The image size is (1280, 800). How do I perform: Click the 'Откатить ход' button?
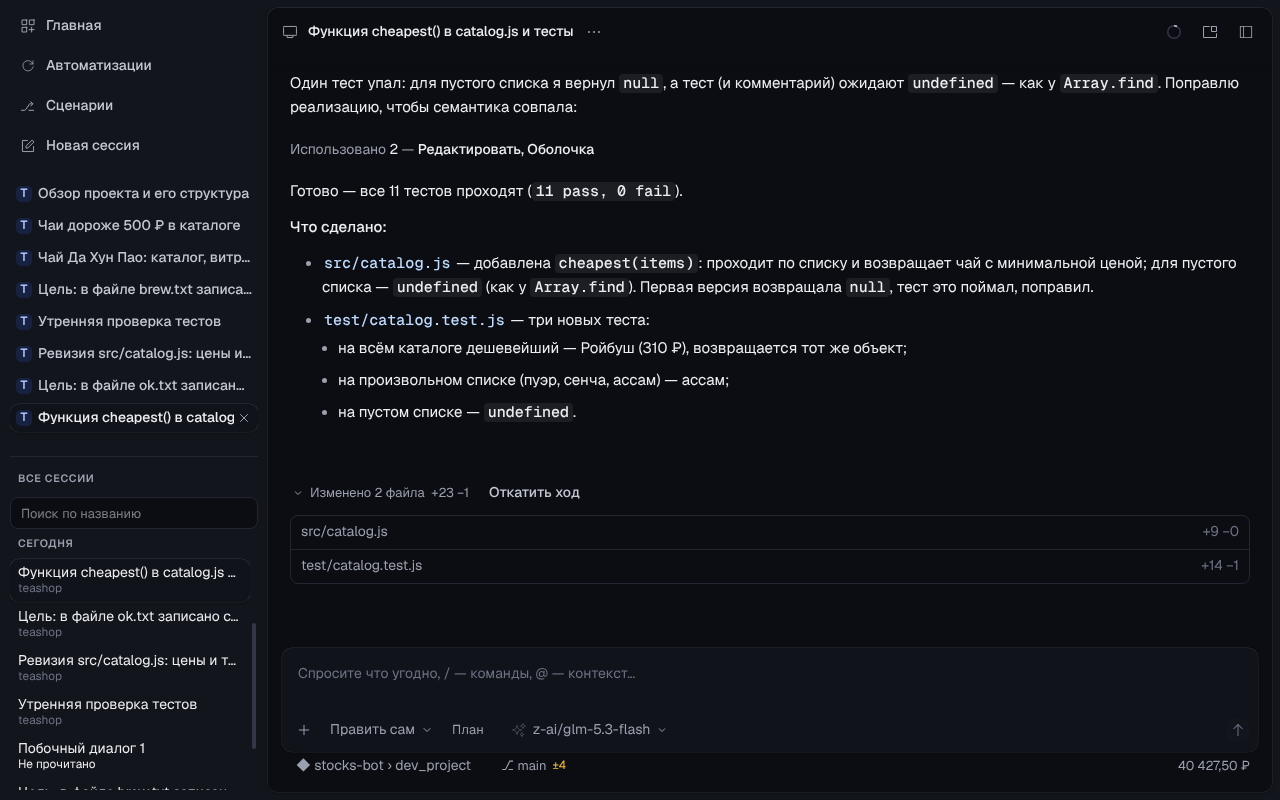tap(534, 492)
